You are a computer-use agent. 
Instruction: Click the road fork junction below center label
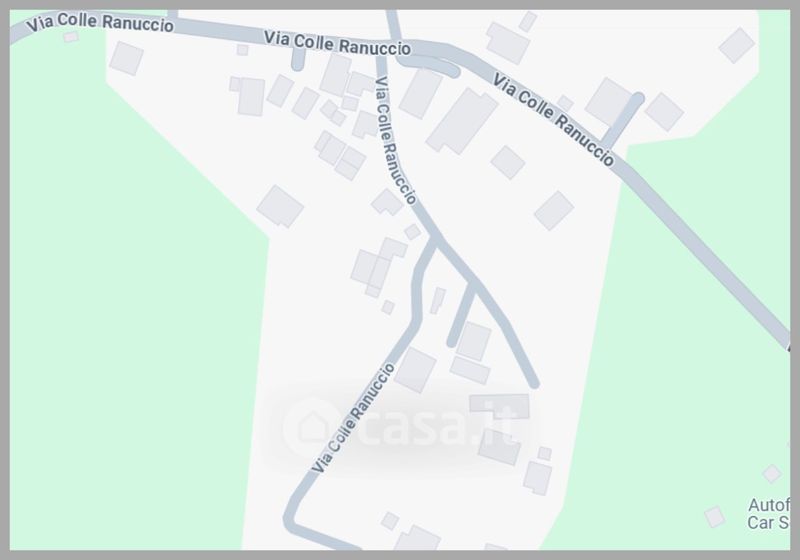[x=435, y=239]
